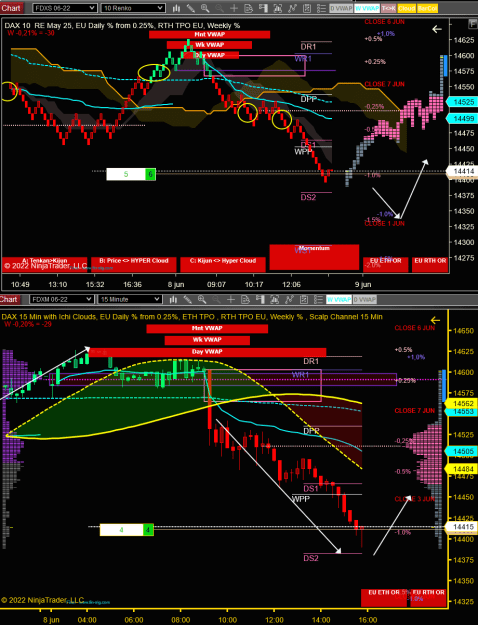
Task: Click yellow 14484 price marker on lower axis
Action: click(x=463, y=469)
